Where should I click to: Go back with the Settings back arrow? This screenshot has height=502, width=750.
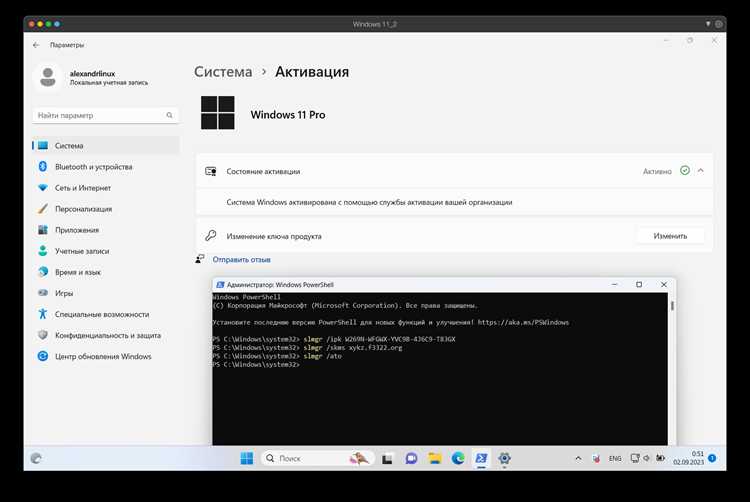(x=36, y=45)
